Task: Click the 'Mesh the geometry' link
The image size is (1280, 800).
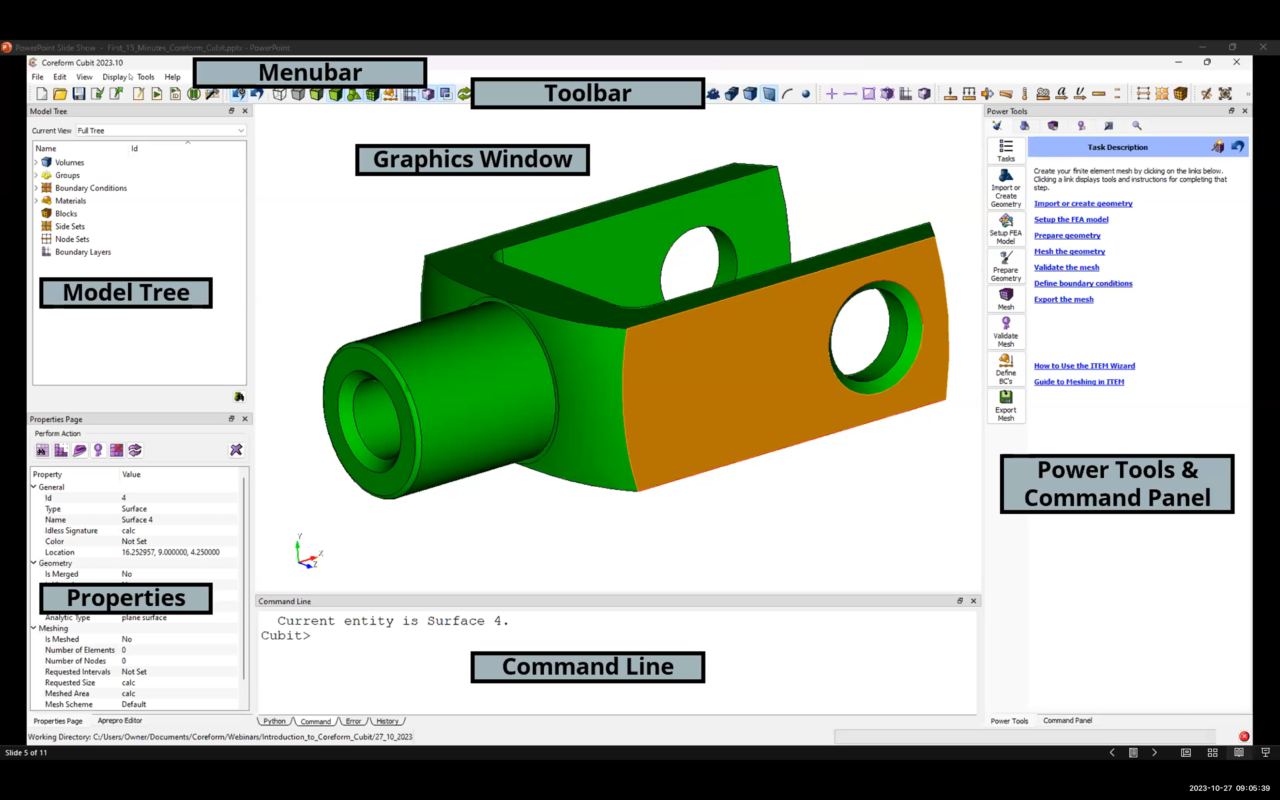Action: tap(1069, 252)
